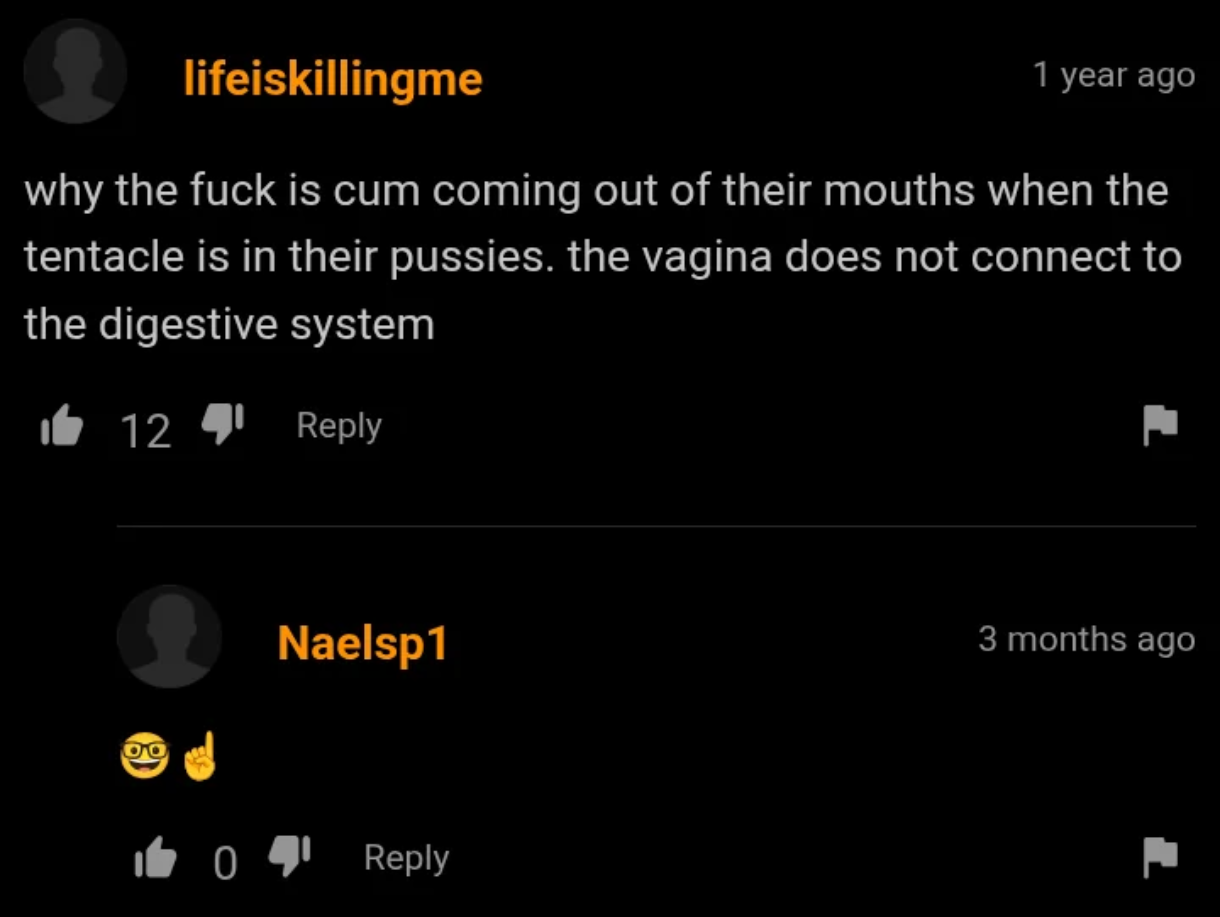Visit the lifeiskillingme username link
1220x917 pixels.
332,78
